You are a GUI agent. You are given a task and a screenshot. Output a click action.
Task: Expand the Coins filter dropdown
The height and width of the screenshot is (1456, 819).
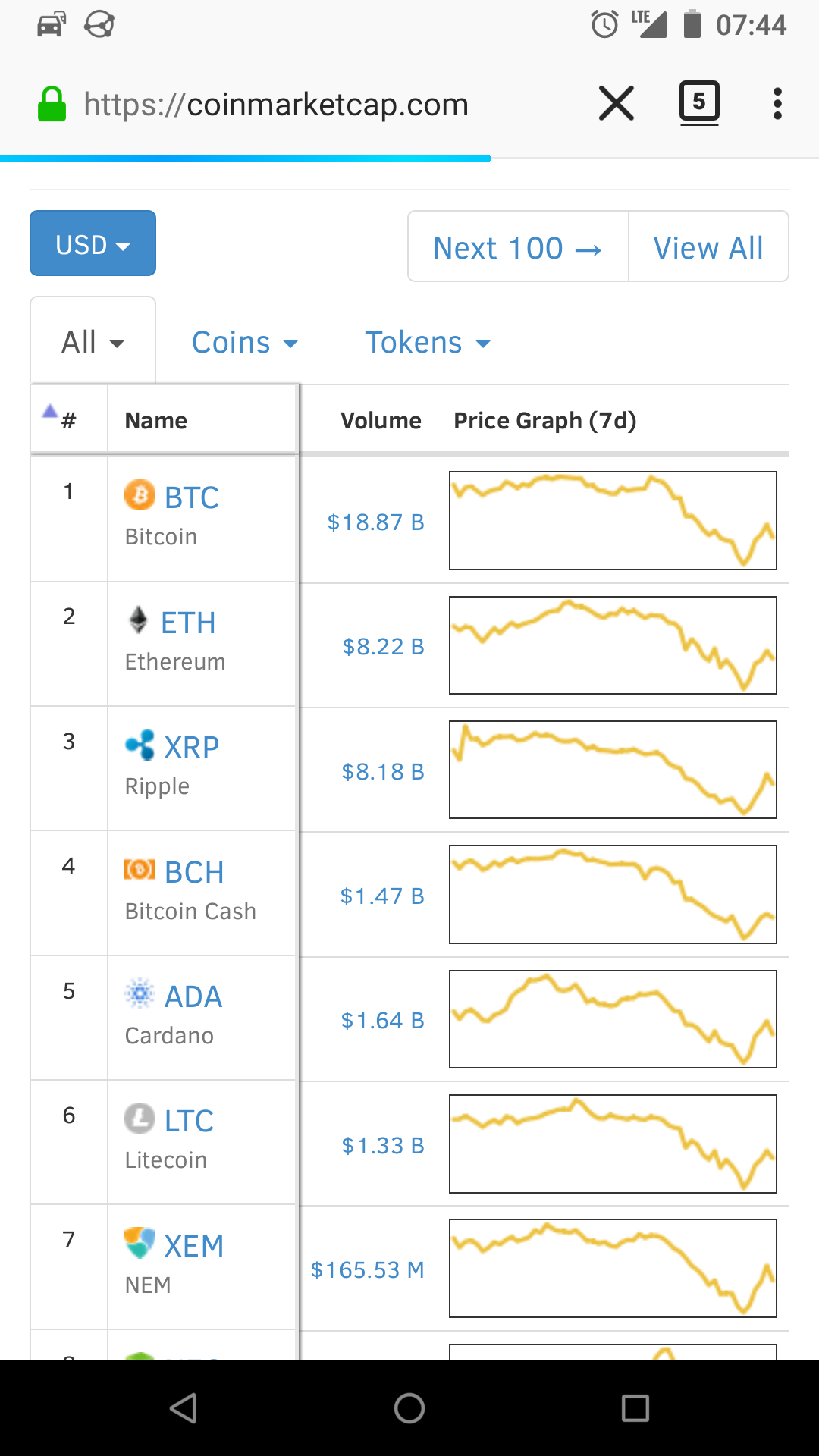tap(244, 343)
